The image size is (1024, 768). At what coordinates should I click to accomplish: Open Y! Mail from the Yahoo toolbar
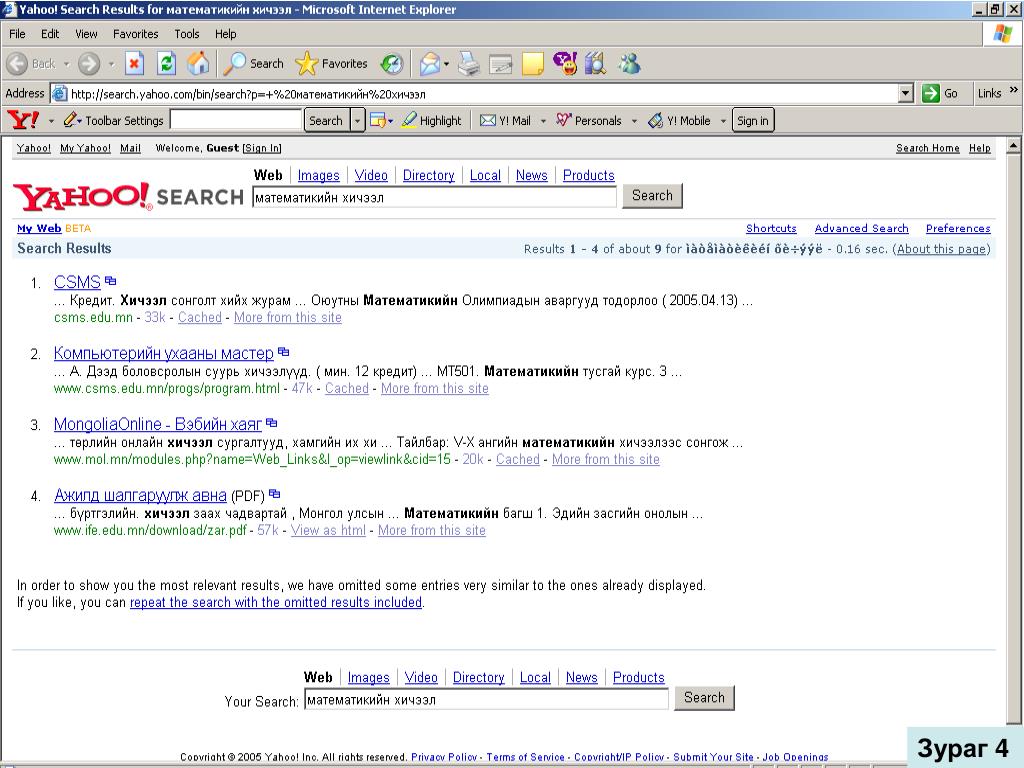pyautogui.click(x=505, y=120)
